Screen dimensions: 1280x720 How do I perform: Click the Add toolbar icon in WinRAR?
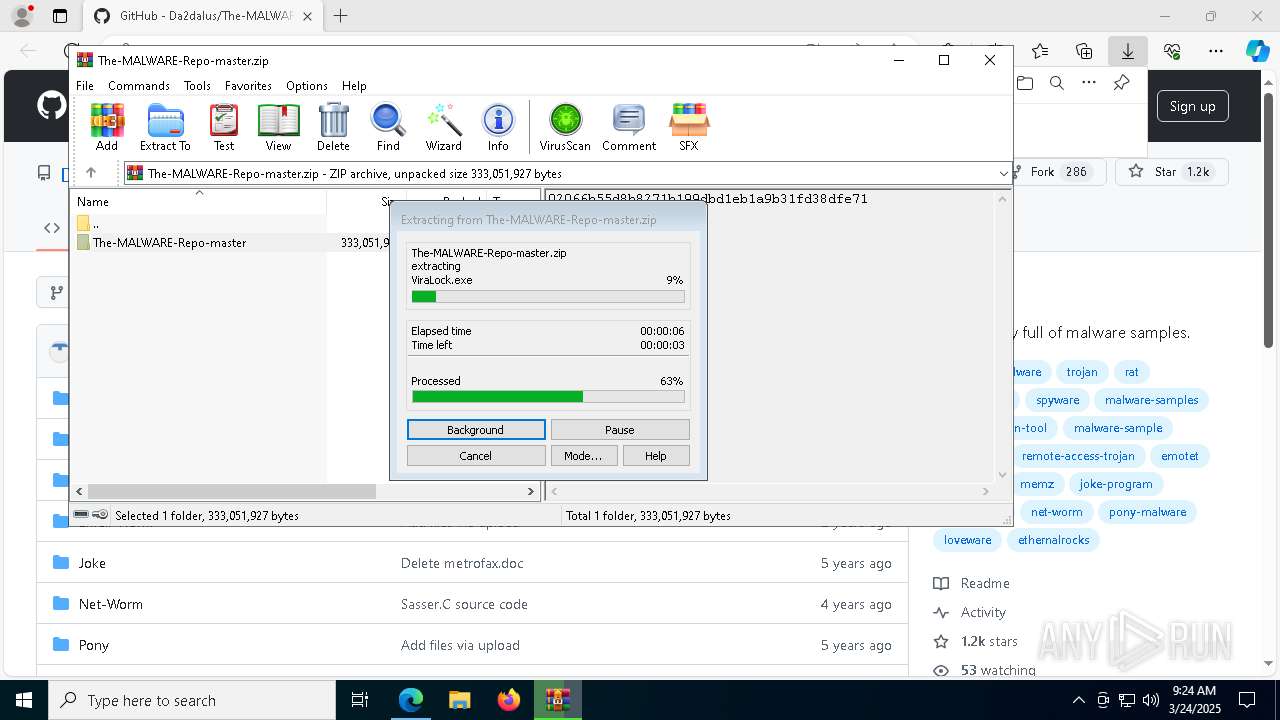point(107,127)
